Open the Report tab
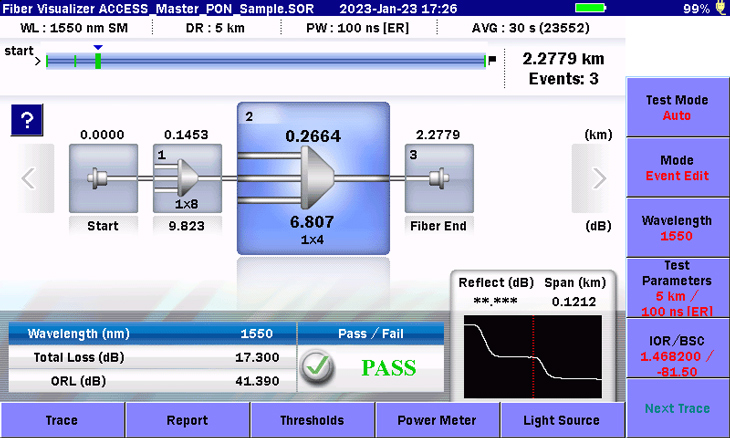Screen dimensions: 730x438 187,420
